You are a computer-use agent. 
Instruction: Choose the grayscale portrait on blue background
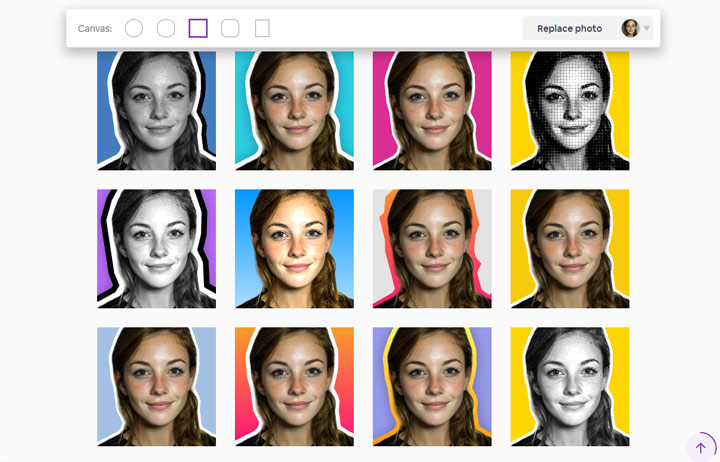157,111
